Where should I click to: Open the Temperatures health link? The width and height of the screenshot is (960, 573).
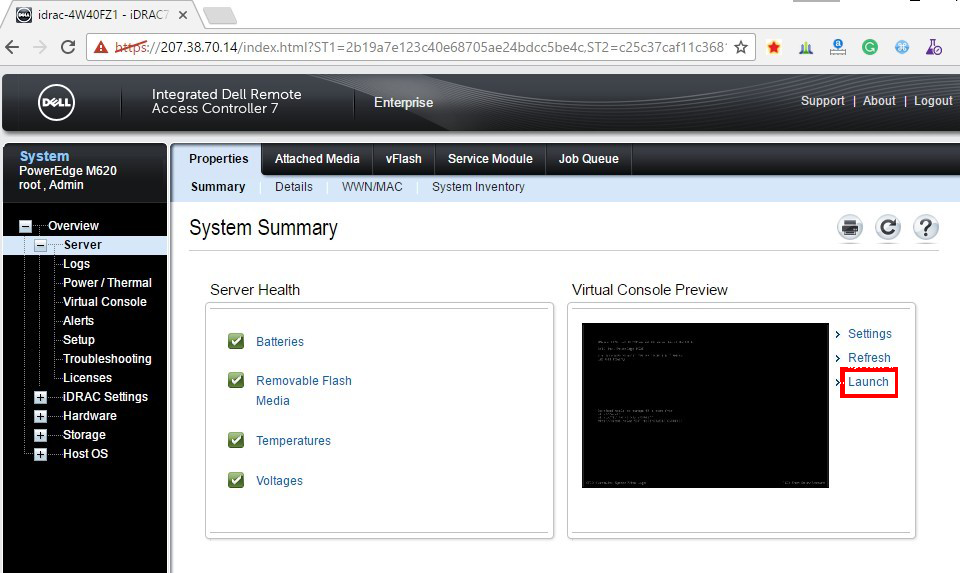pyautogui.click(x=293, y=441)
